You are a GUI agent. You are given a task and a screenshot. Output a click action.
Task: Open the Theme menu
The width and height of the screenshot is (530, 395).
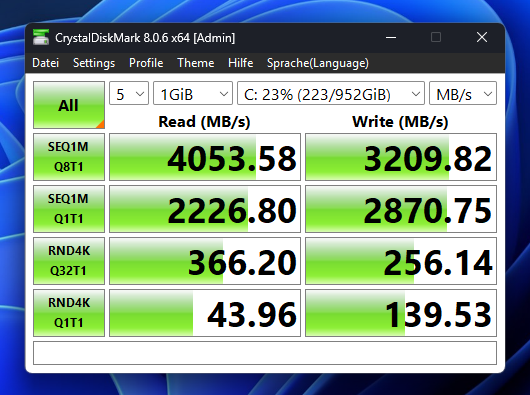click(x=196, y=63)
